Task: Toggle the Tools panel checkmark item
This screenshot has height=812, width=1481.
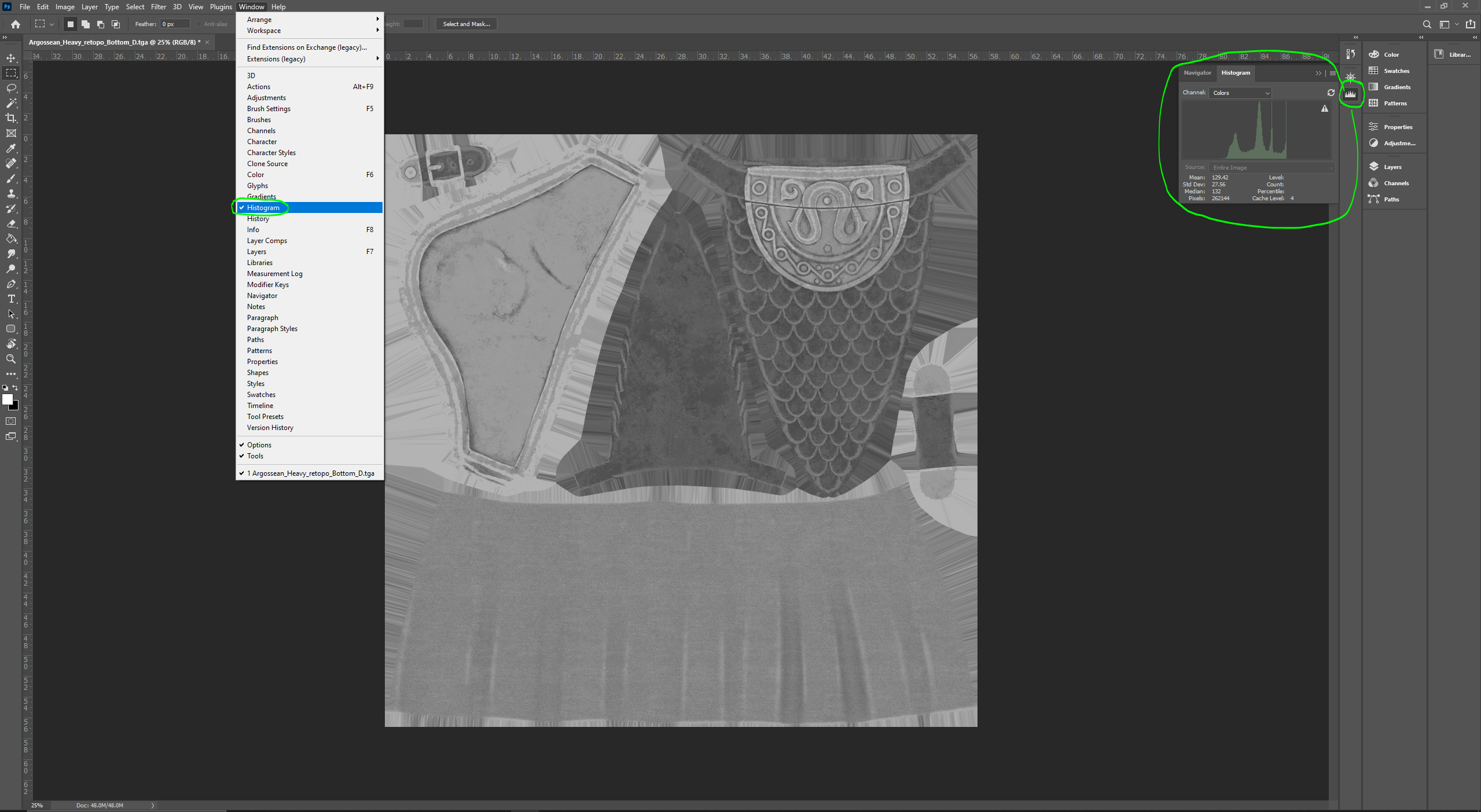Action: (255, 456)
